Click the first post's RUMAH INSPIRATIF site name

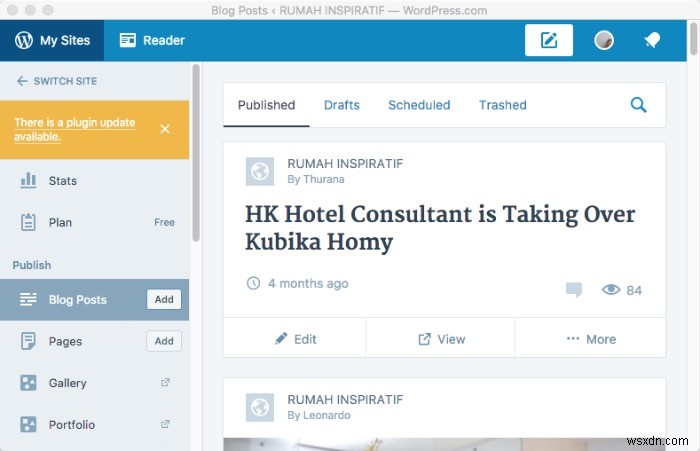point(345,163)
